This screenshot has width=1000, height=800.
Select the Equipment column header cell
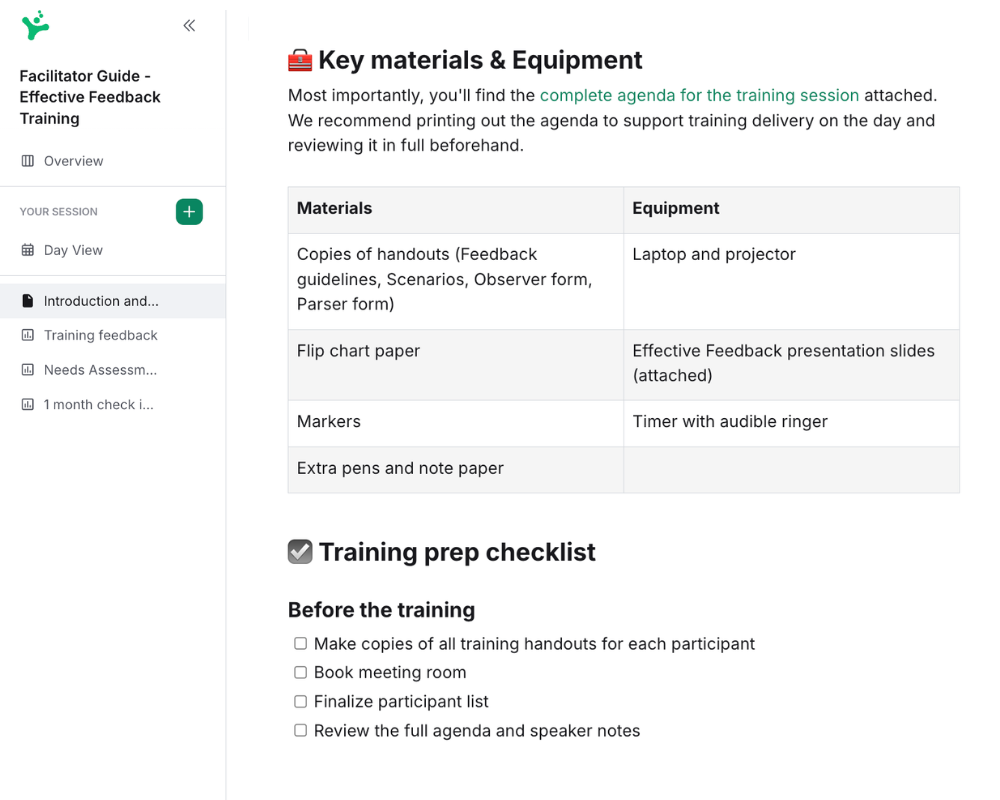676,209
